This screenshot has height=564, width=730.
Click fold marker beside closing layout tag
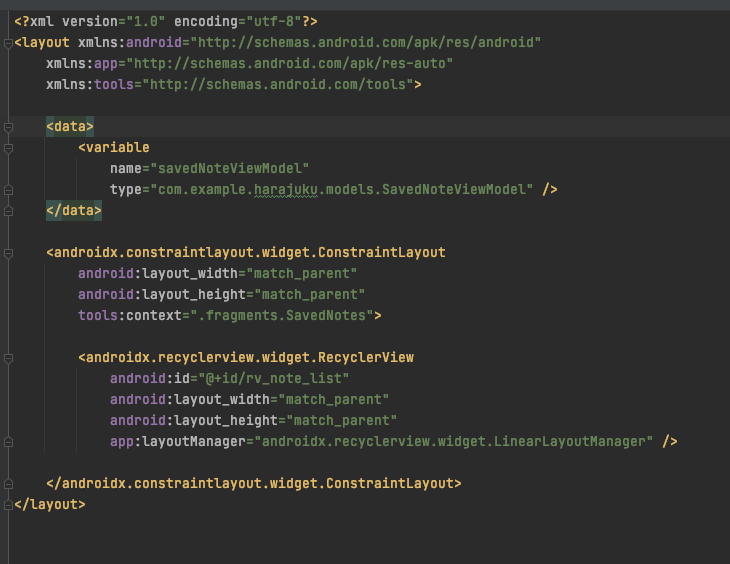(8, 505)
